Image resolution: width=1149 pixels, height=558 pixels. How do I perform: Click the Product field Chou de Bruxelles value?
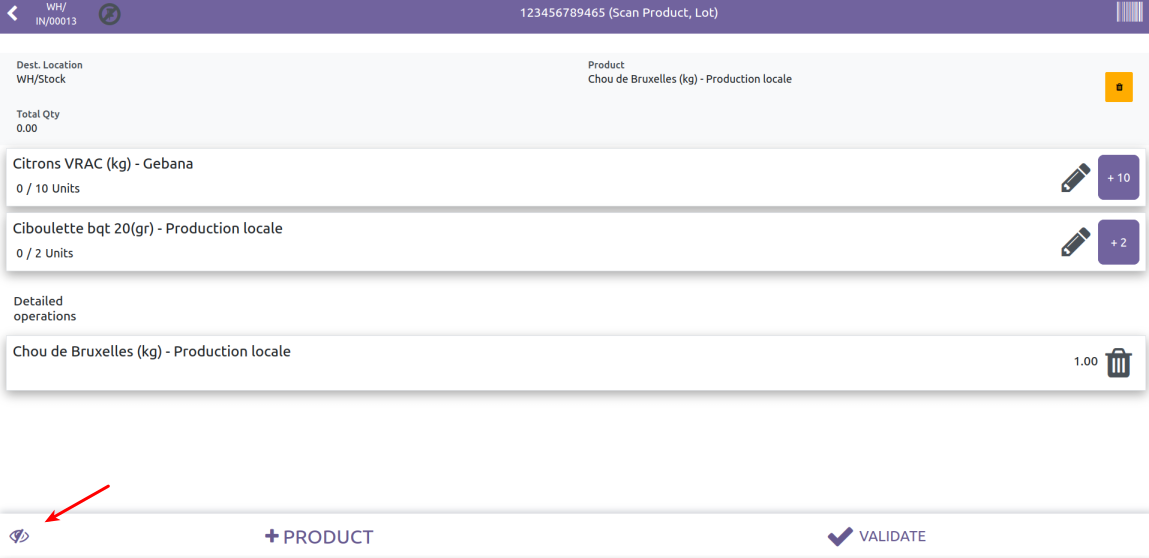(x=689, y=79)
